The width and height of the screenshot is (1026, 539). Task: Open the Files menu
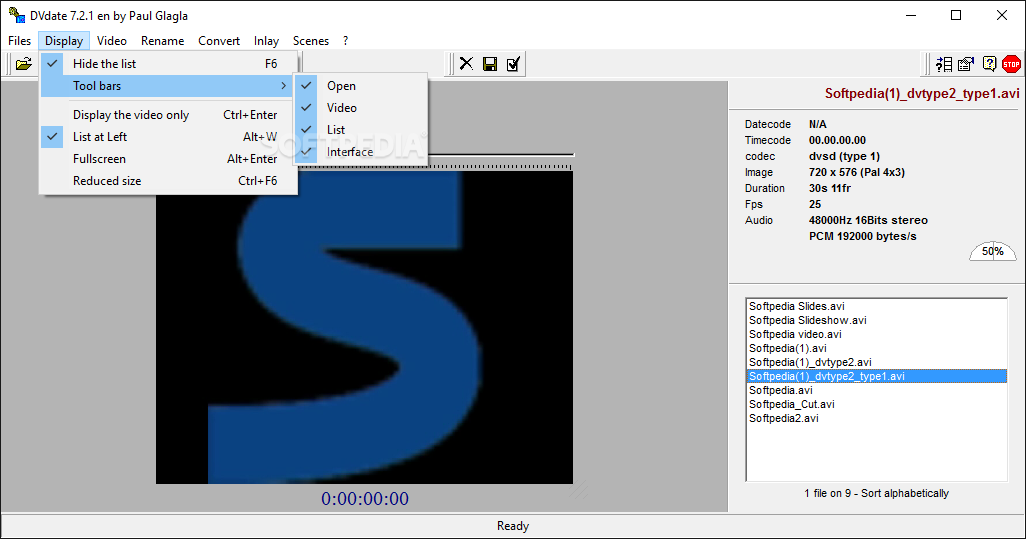tap(20, 41)
